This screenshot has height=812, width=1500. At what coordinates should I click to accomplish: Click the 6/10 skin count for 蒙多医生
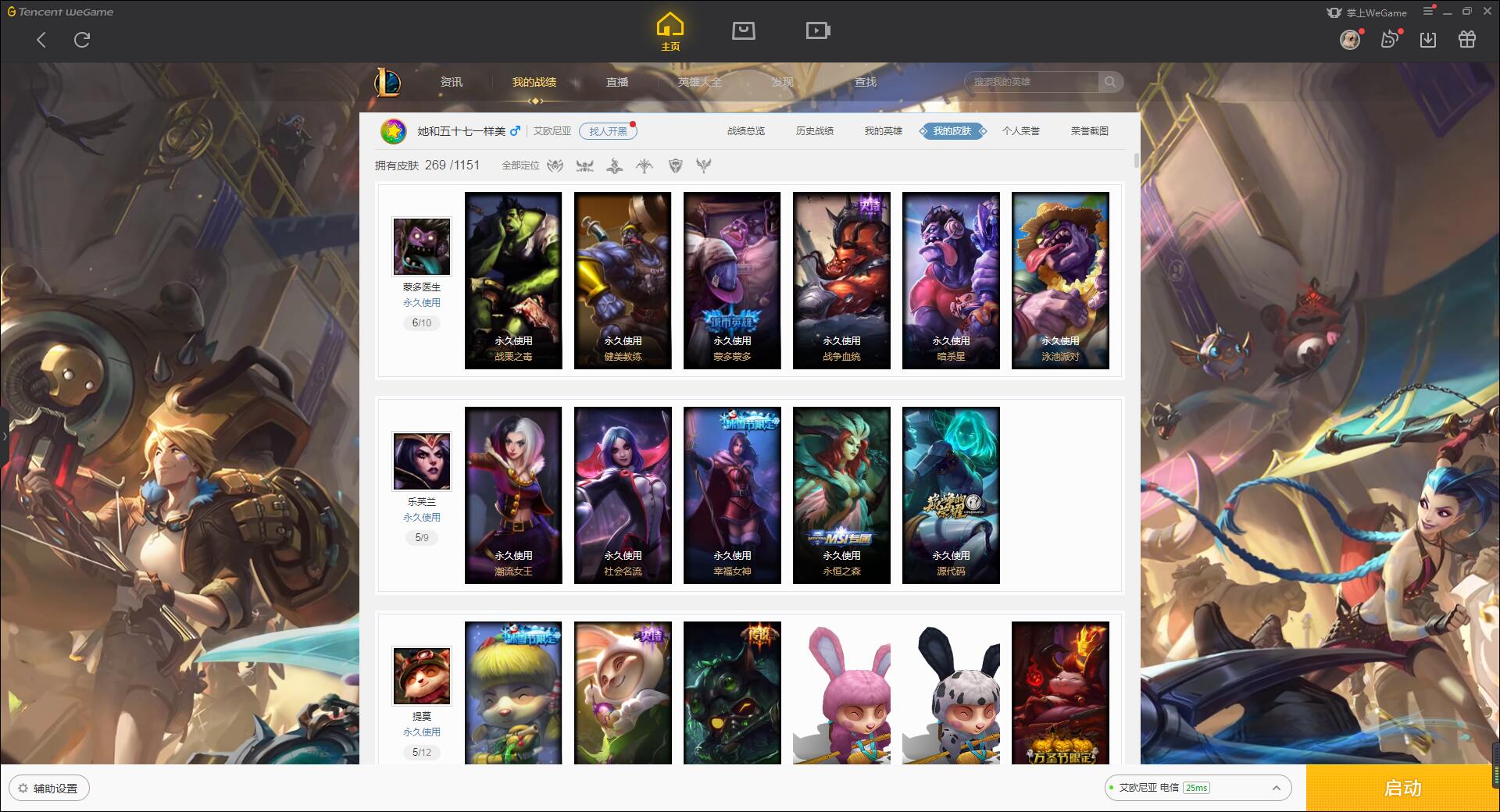click(422, 322)
